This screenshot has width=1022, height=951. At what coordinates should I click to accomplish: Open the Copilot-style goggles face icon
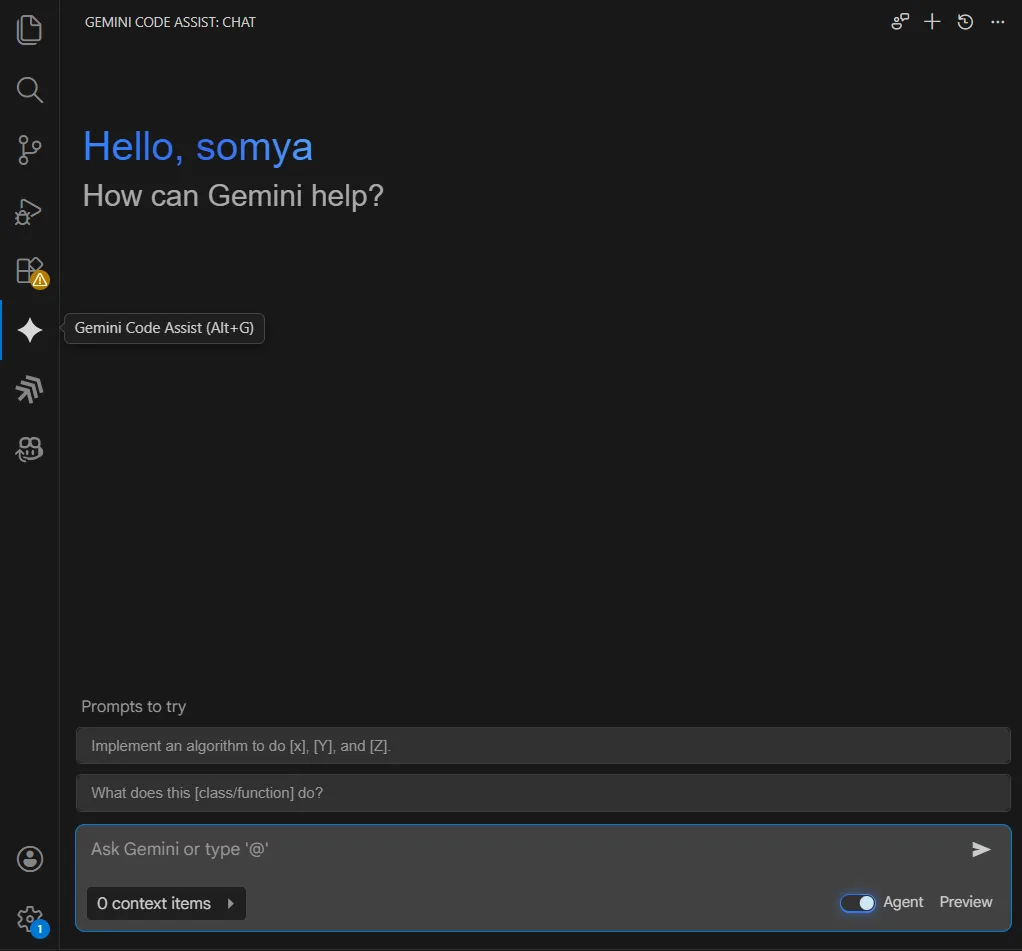coord(30,450)
